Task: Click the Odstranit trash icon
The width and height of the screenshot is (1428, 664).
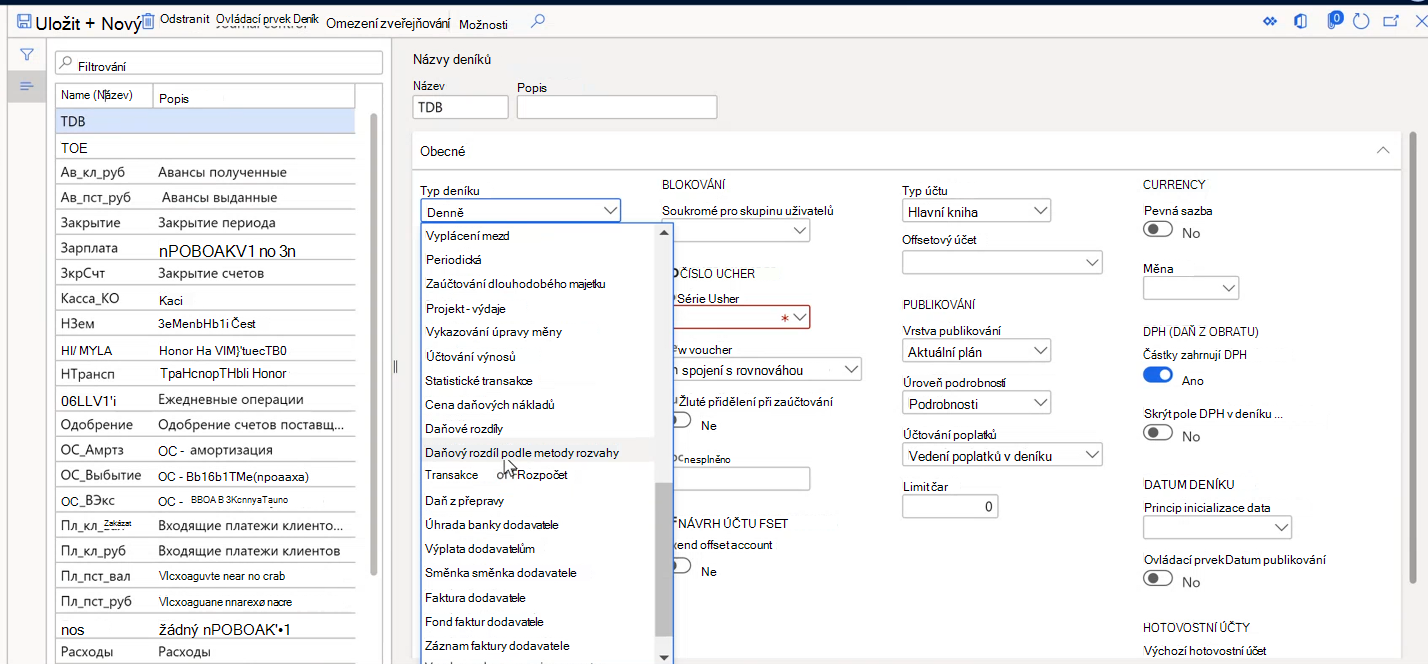Action: (x=148, y=21)
